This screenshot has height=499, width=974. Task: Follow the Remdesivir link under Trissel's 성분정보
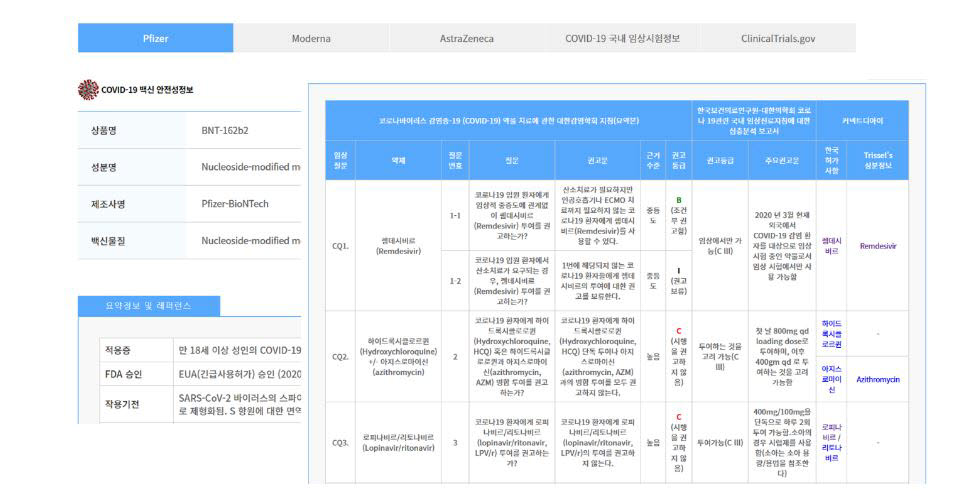click(878, 246)
